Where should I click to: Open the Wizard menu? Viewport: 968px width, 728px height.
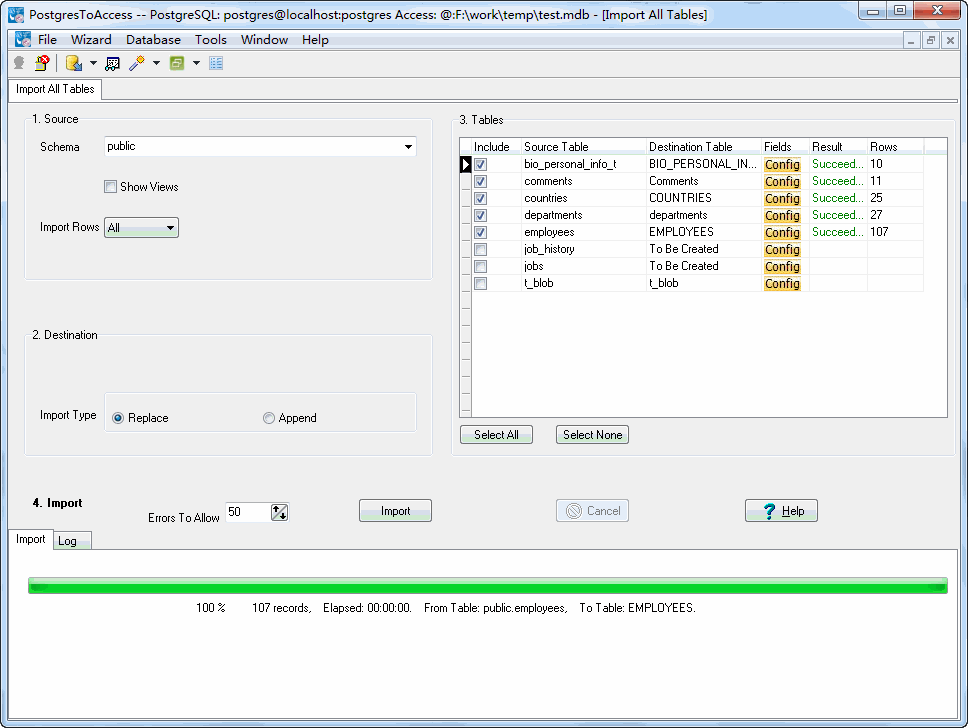pos(91,40)
